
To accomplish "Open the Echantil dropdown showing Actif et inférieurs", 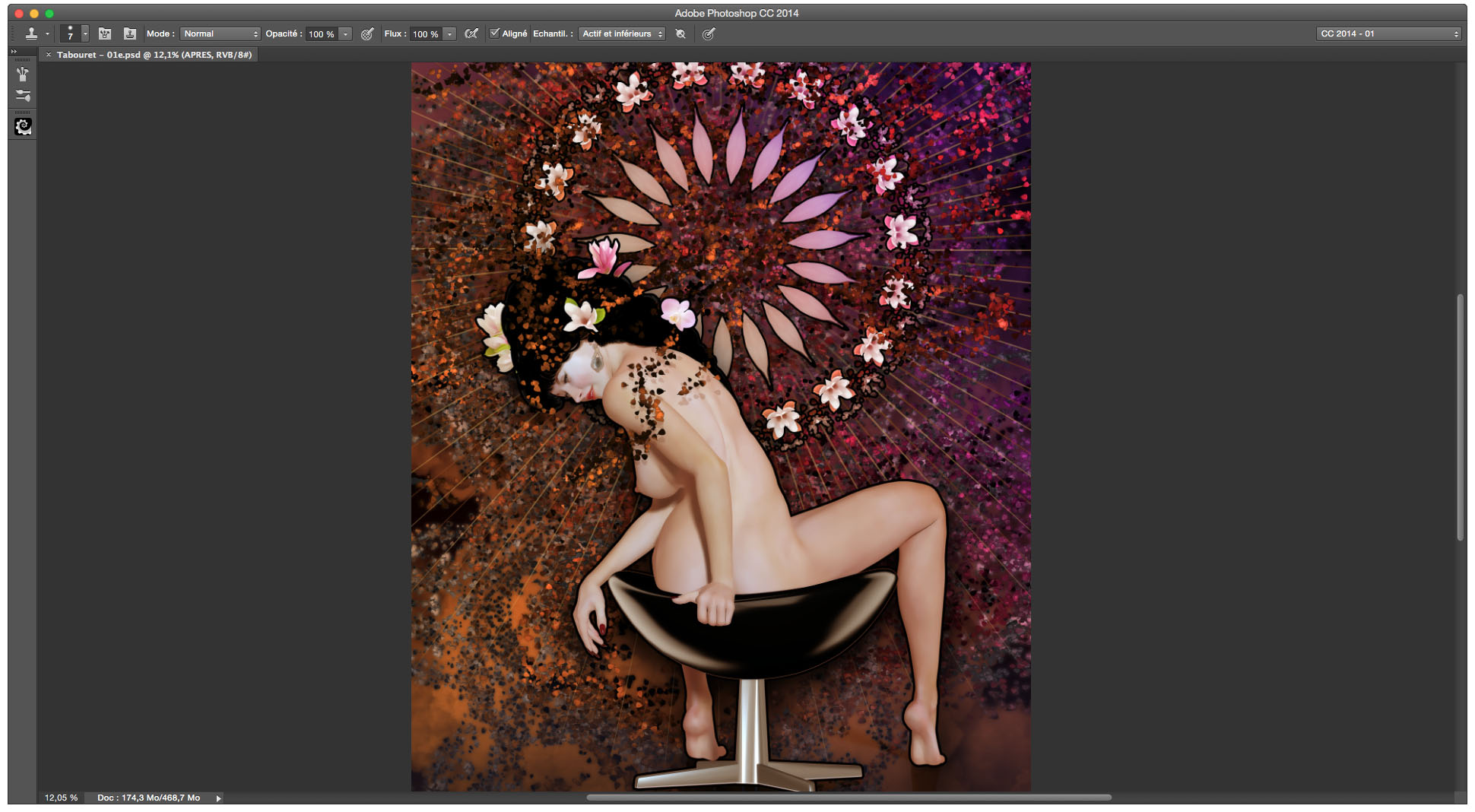I will point(620,33).
